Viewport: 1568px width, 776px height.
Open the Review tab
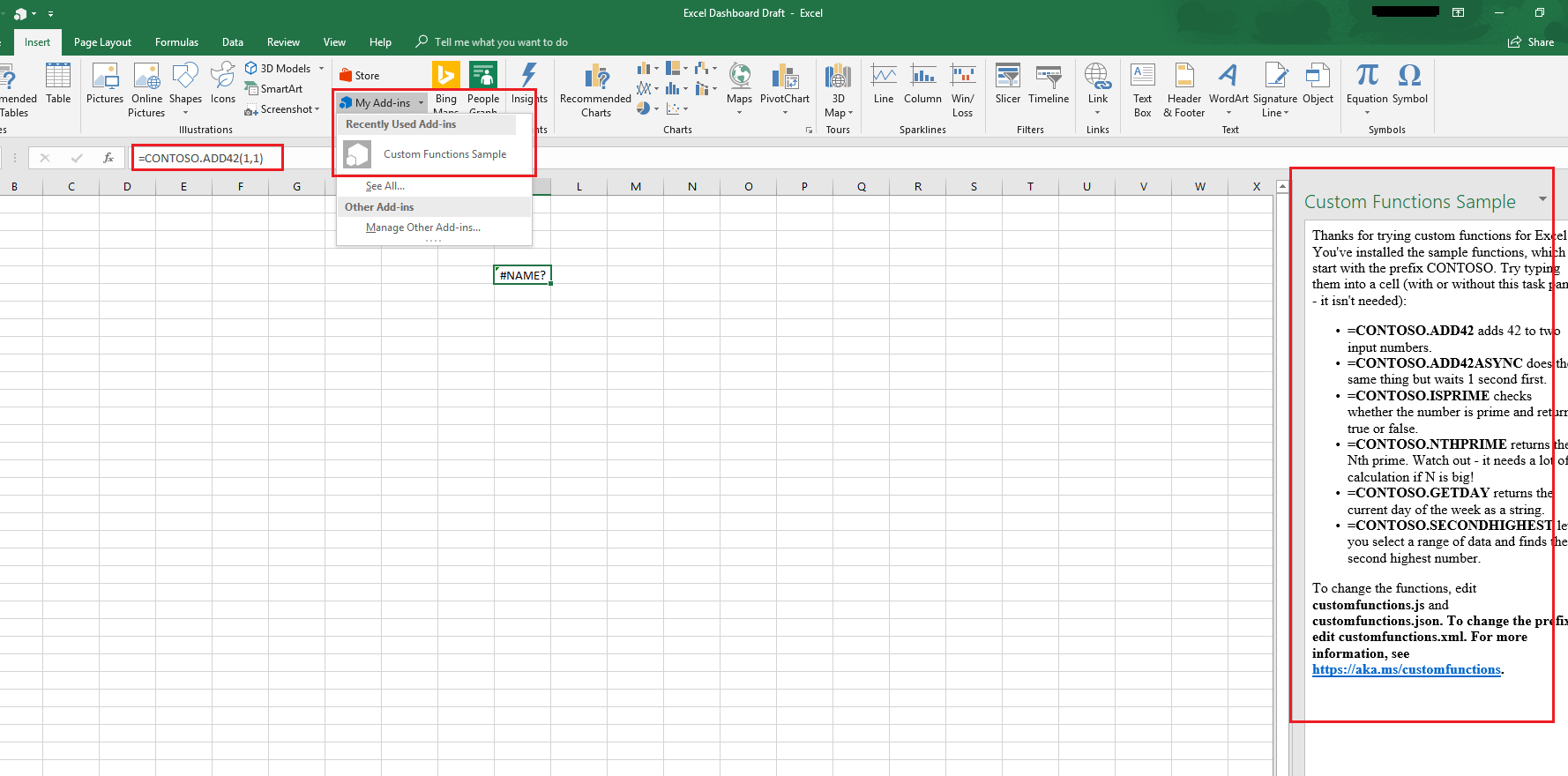[283, 42]
